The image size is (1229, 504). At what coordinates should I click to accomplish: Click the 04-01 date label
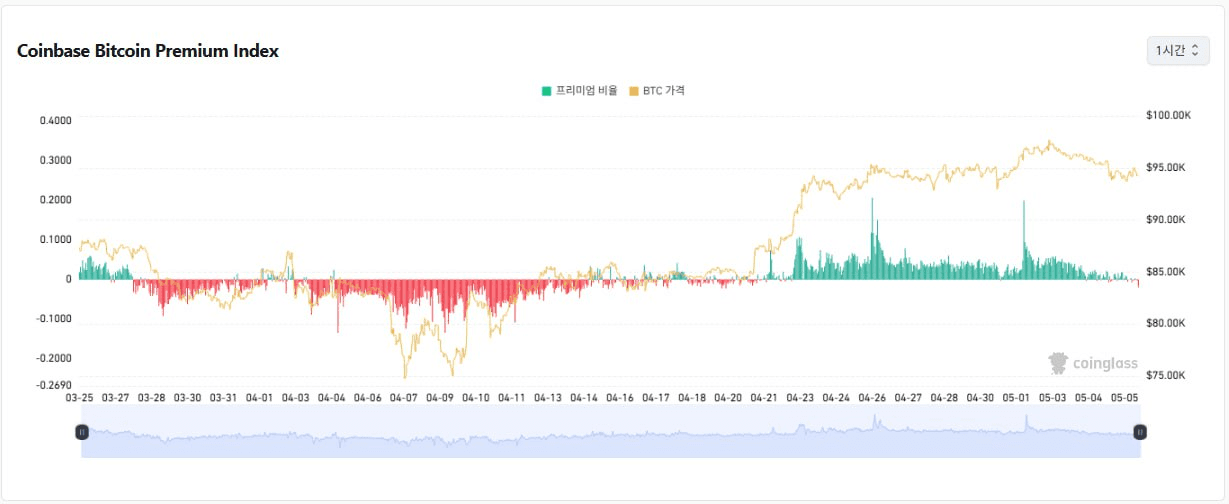pyautogui.click(x=260, y=398)
